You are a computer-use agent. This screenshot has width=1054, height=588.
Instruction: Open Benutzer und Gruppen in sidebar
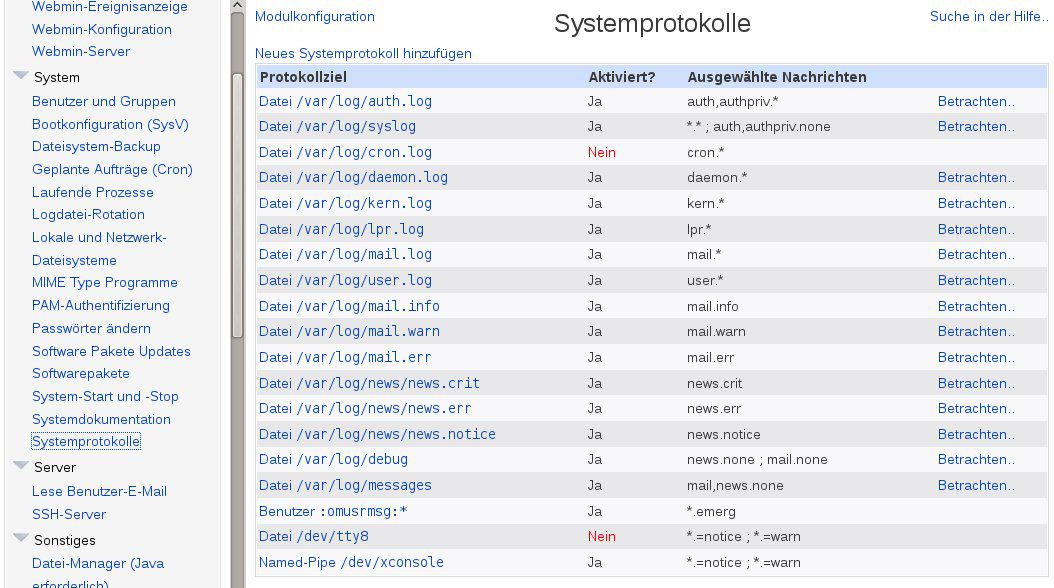[x=103, y=101]
